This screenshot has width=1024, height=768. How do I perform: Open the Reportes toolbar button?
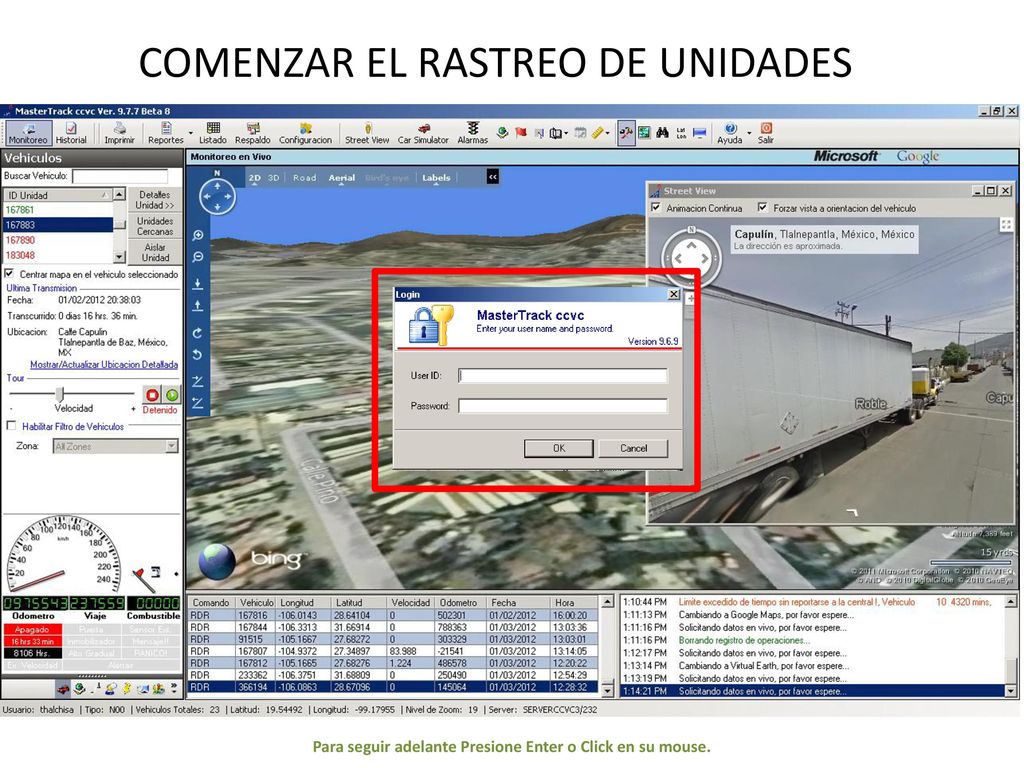click(165, 133)
